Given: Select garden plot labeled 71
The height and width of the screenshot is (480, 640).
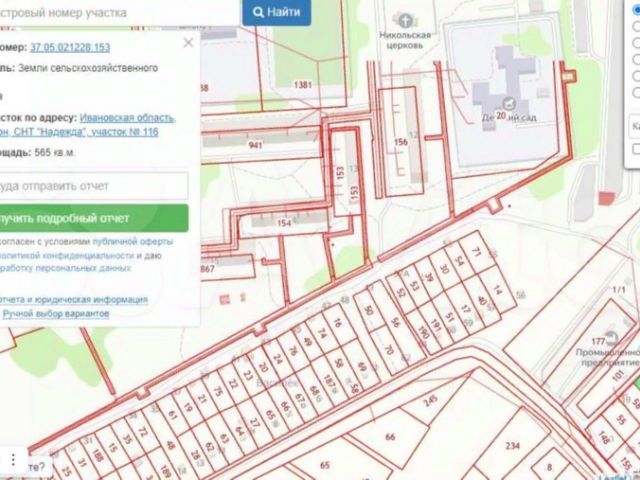Looking at the screenshot, I should pyautogui.click(x=476, y=252).
